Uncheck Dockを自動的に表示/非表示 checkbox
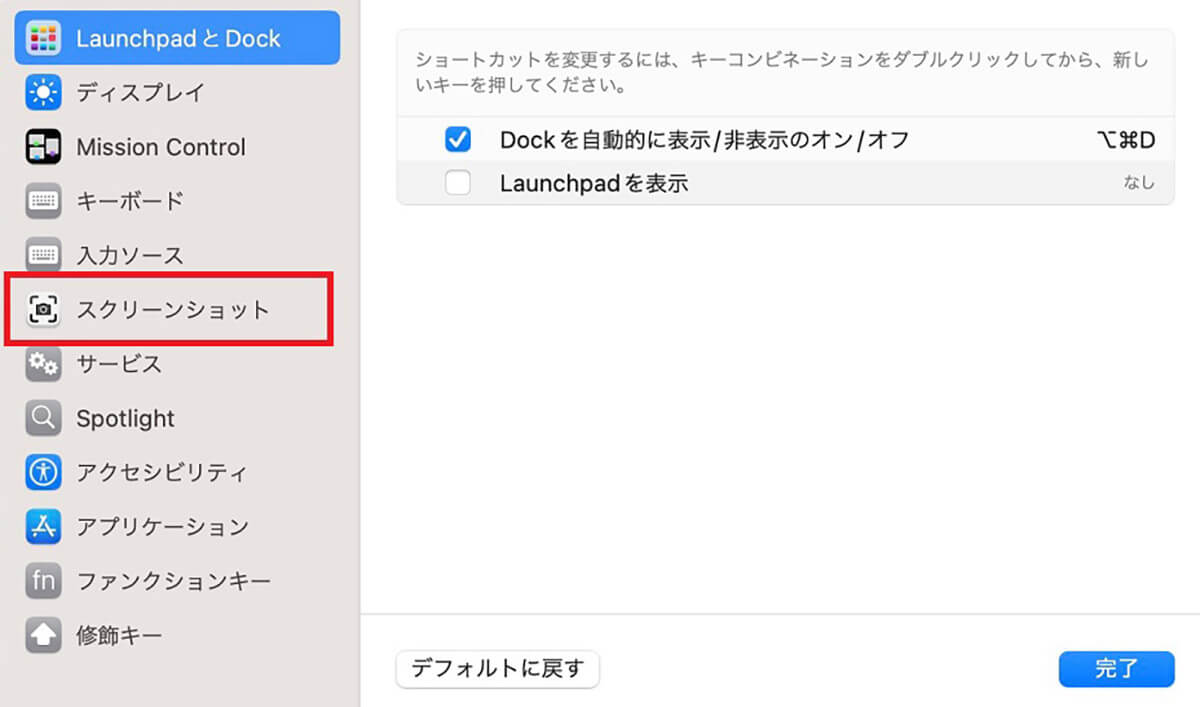 pos(458,140)
